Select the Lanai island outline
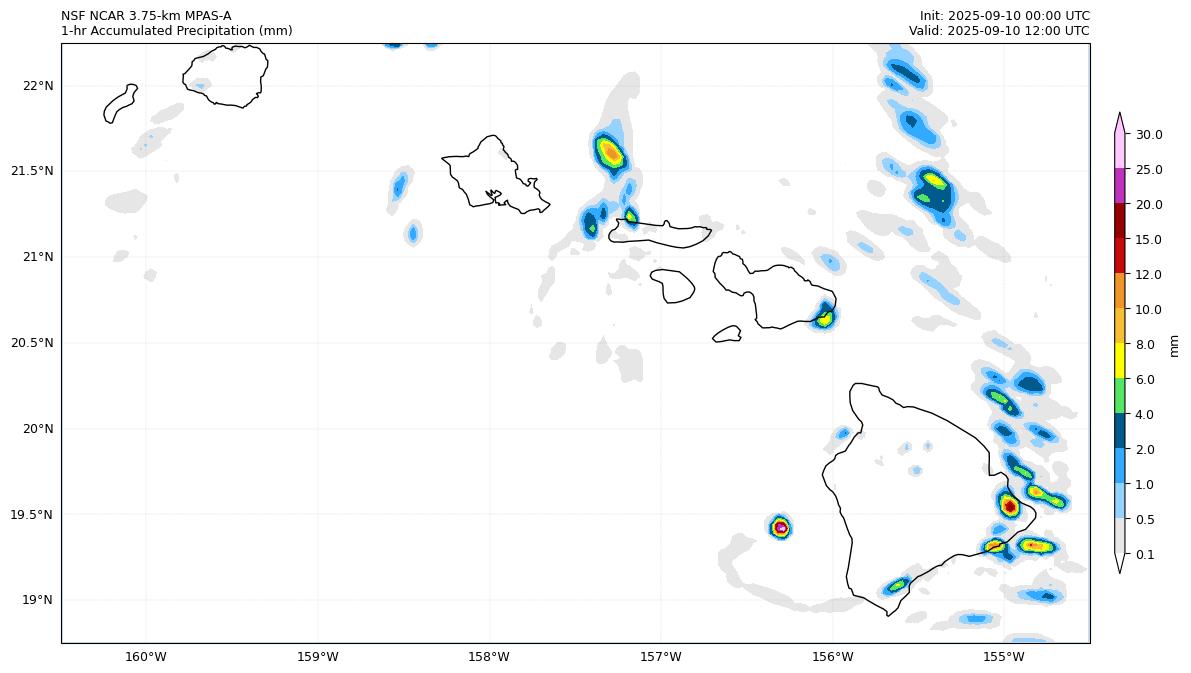 coord(672,284)
